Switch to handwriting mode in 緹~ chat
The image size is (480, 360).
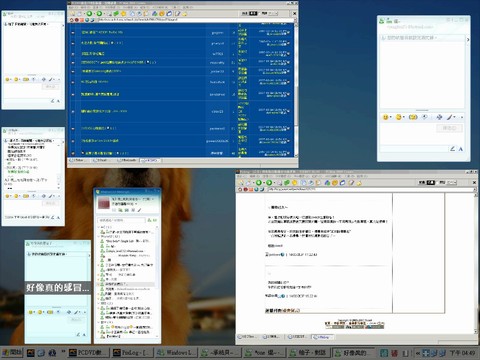[x=452, y=149]
